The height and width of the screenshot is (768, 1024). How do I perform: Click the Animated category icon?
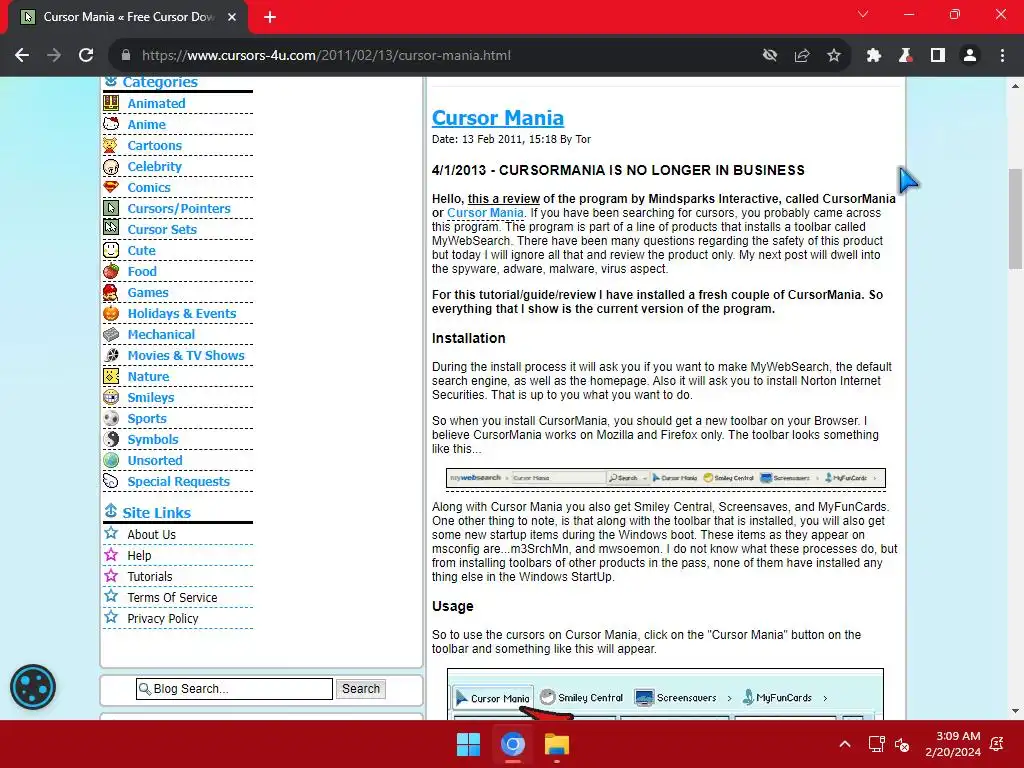click(111, 103)
